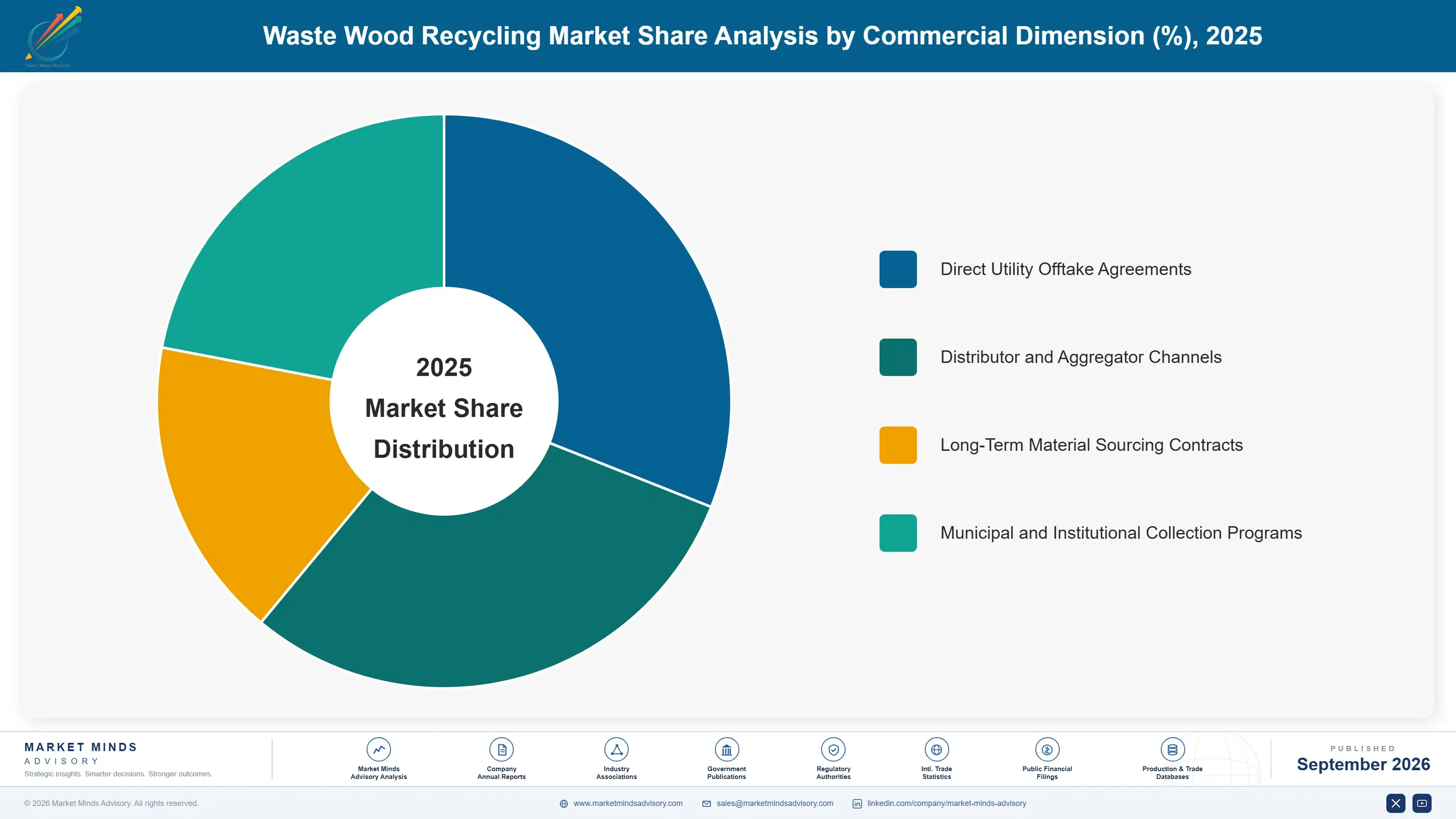Viewport: 1456px width, 819px height.
Task: Click 'Municipal and Institutional Collection Programs' legend text
Action: click(x=1121, y=533)
